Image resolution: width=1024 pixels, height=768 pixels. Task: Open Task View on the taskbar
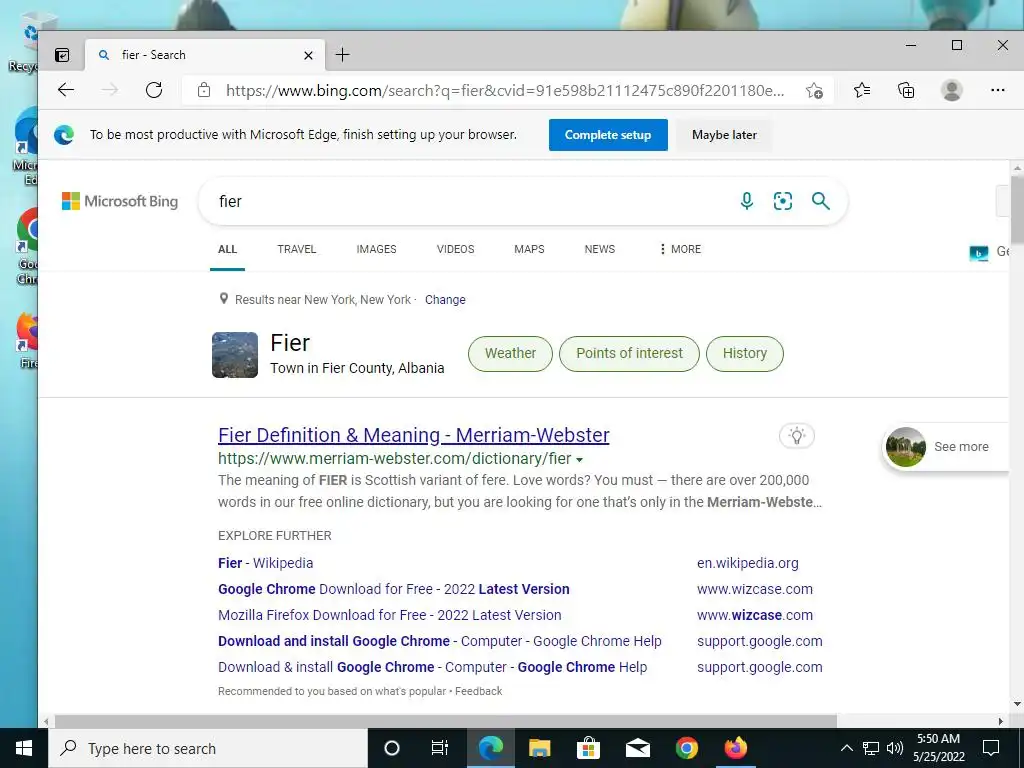pyautogui.click(x=440, y=748)
